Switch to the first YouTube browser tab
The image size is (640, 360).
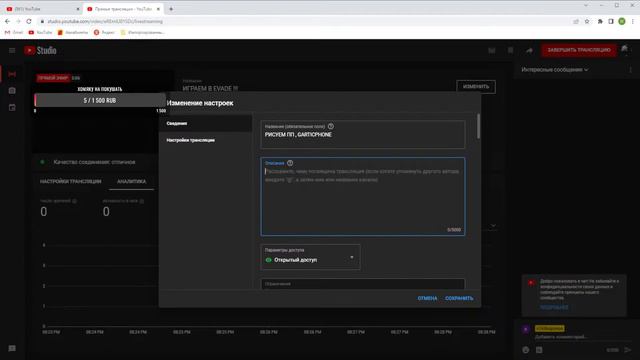tap(41, 9)
